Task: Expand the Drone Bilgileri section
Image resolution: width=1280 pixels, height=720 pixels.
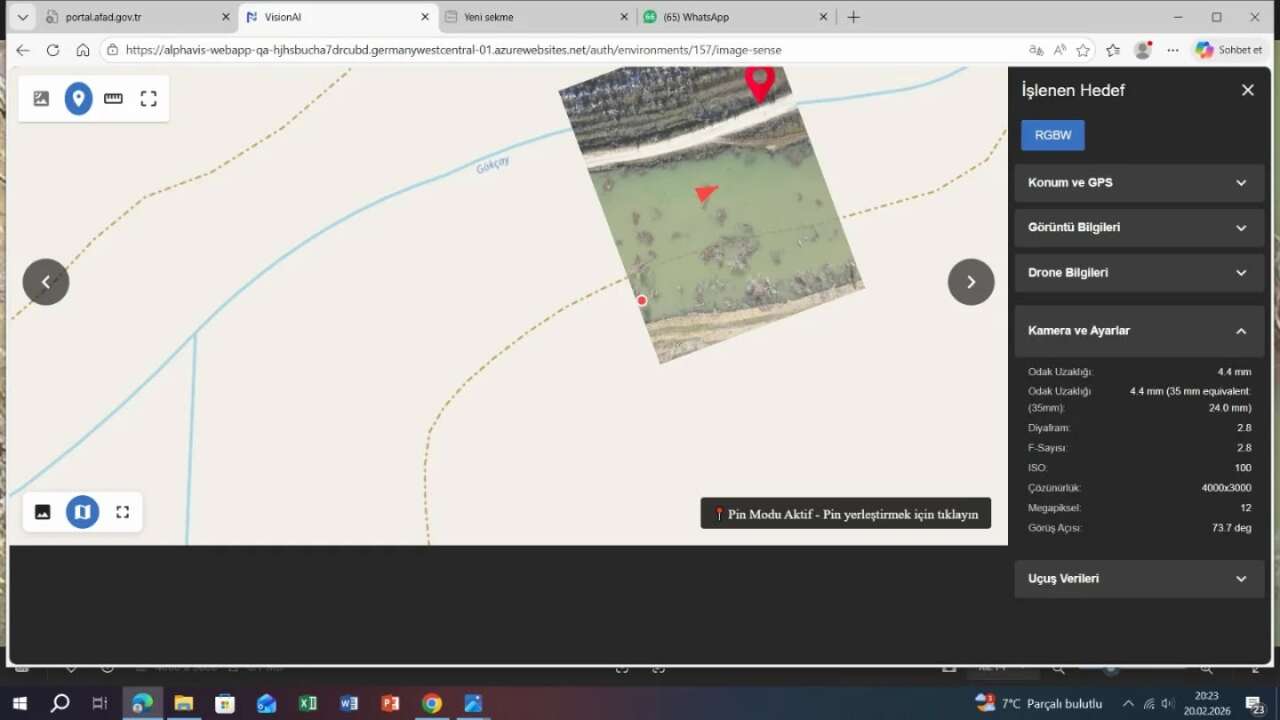Action: click(1139, 273)
